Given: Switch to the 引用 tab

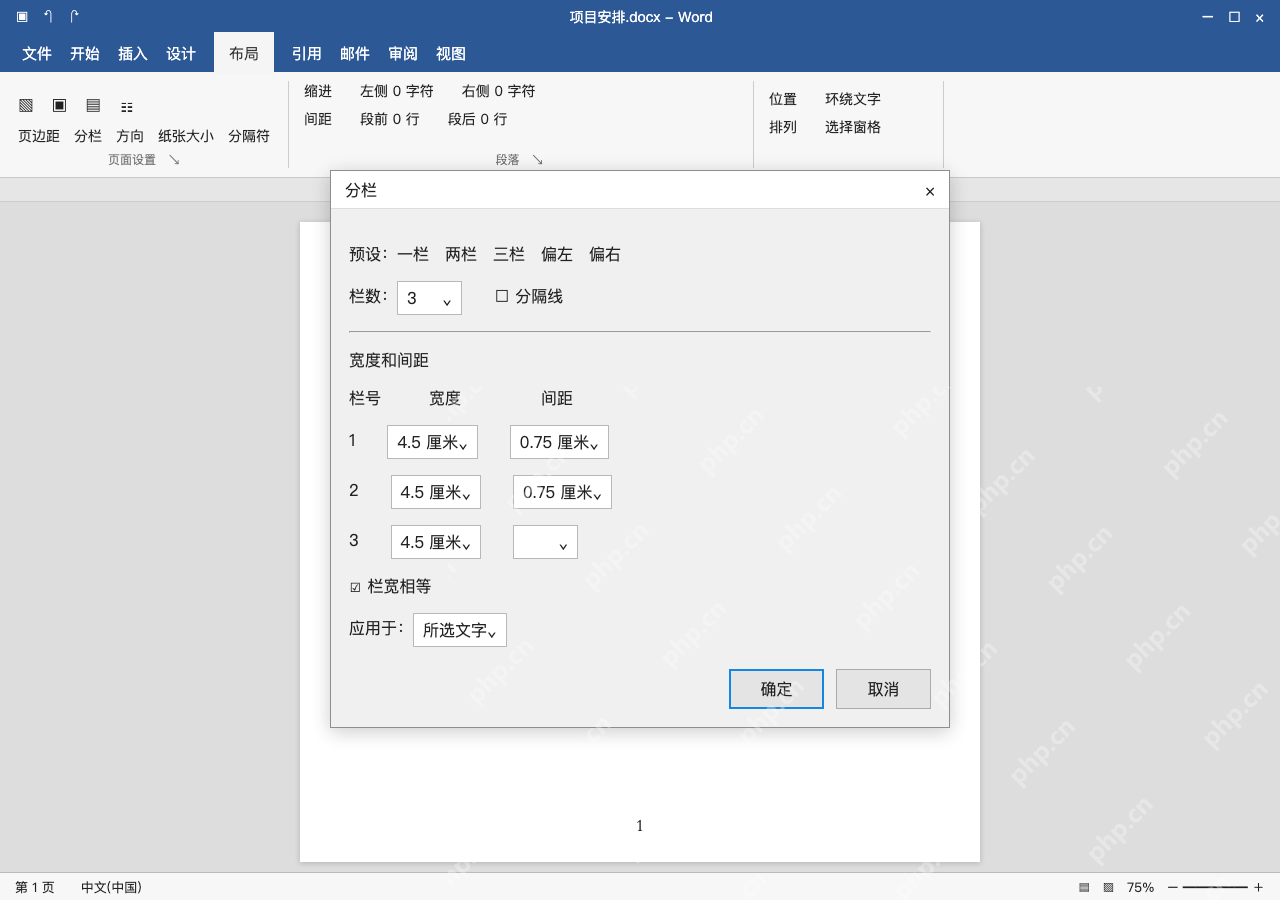Looking at the screenshot, I should pos(307,54).
